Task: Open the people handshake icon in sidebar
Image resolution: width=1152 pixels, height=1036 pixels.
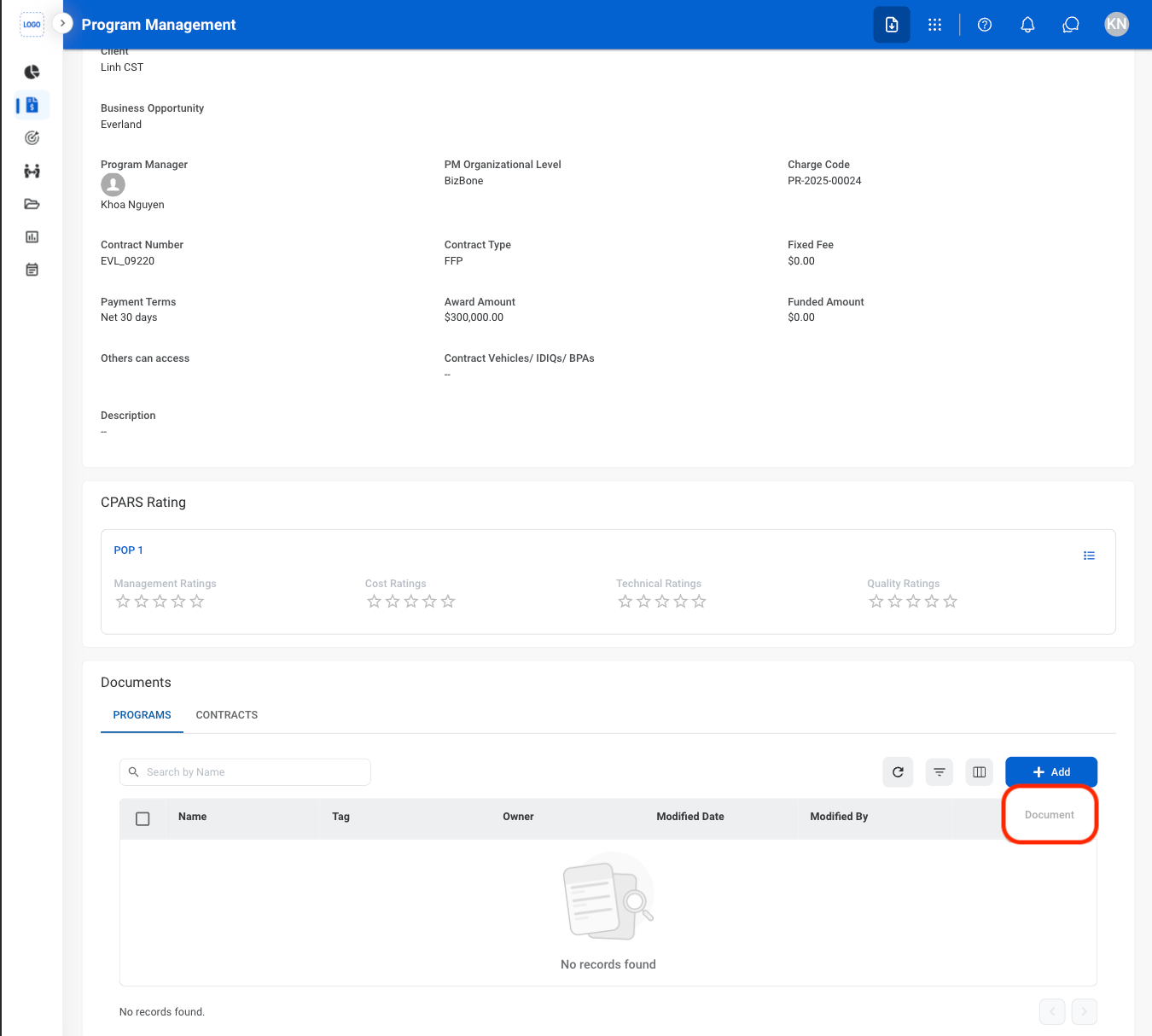Action: pos(32,171)
